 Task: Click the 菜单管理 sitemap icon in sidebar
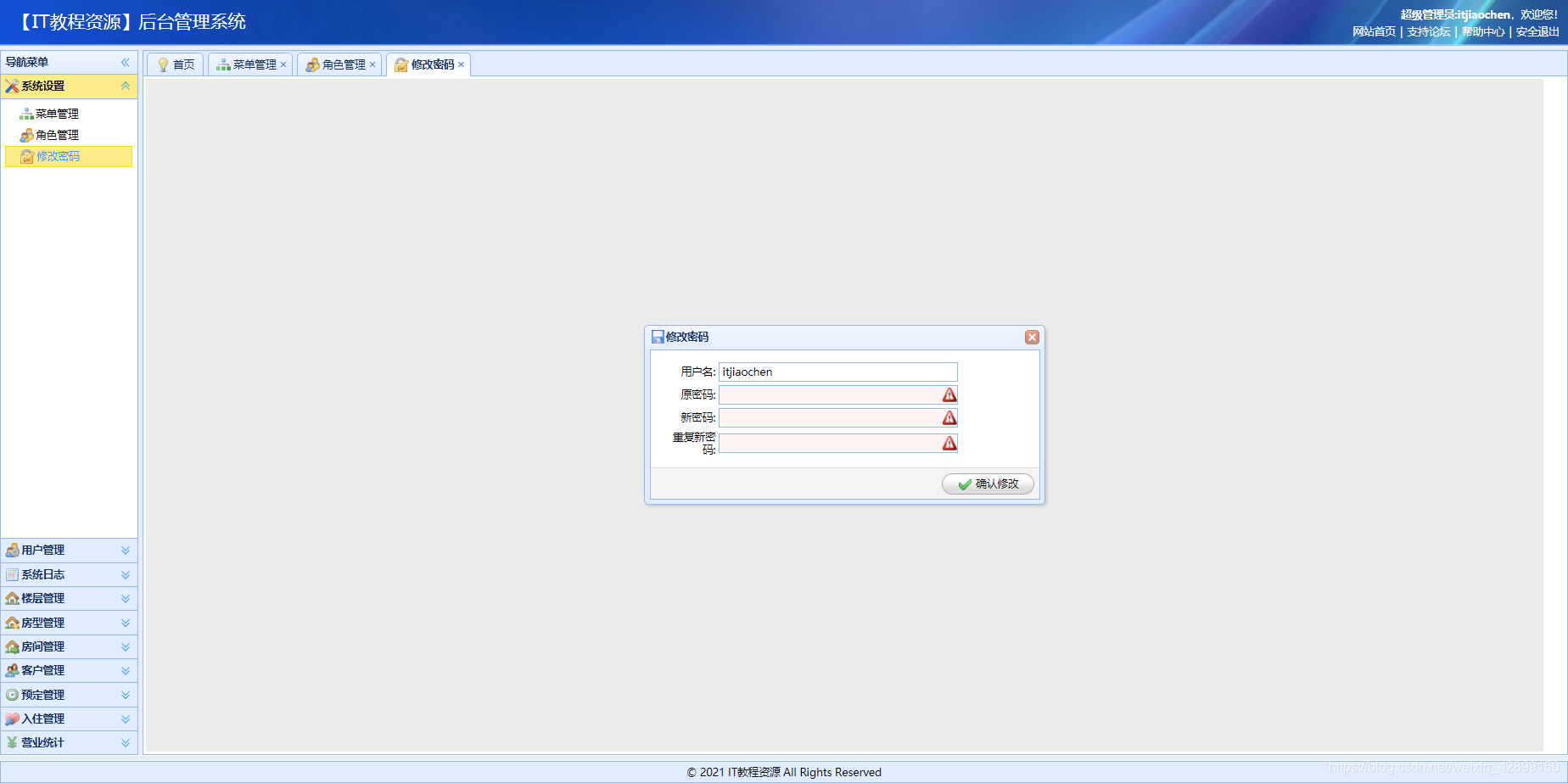(27, 114)
